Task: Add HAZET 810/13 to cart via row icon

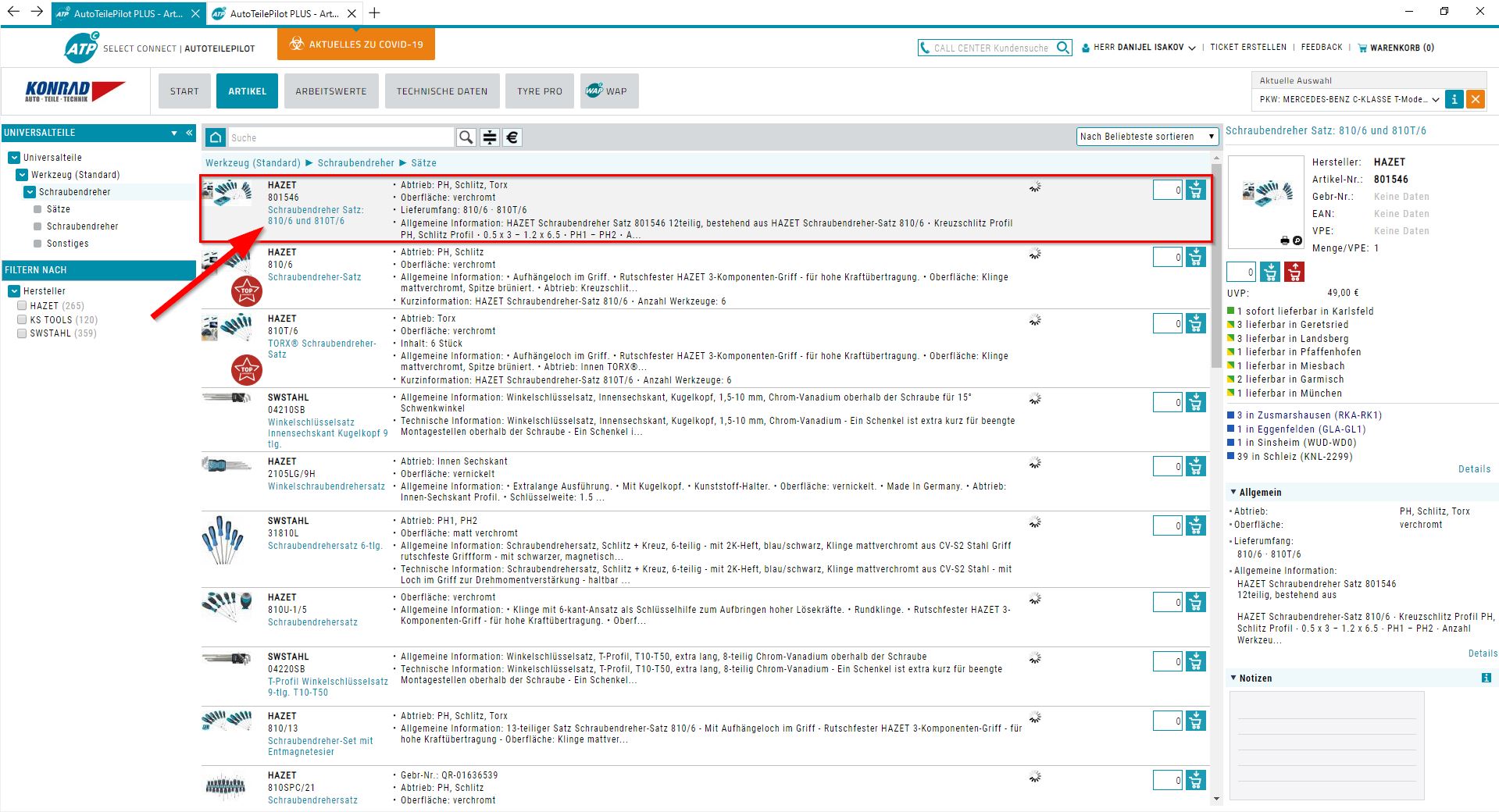Action: 1195,721
